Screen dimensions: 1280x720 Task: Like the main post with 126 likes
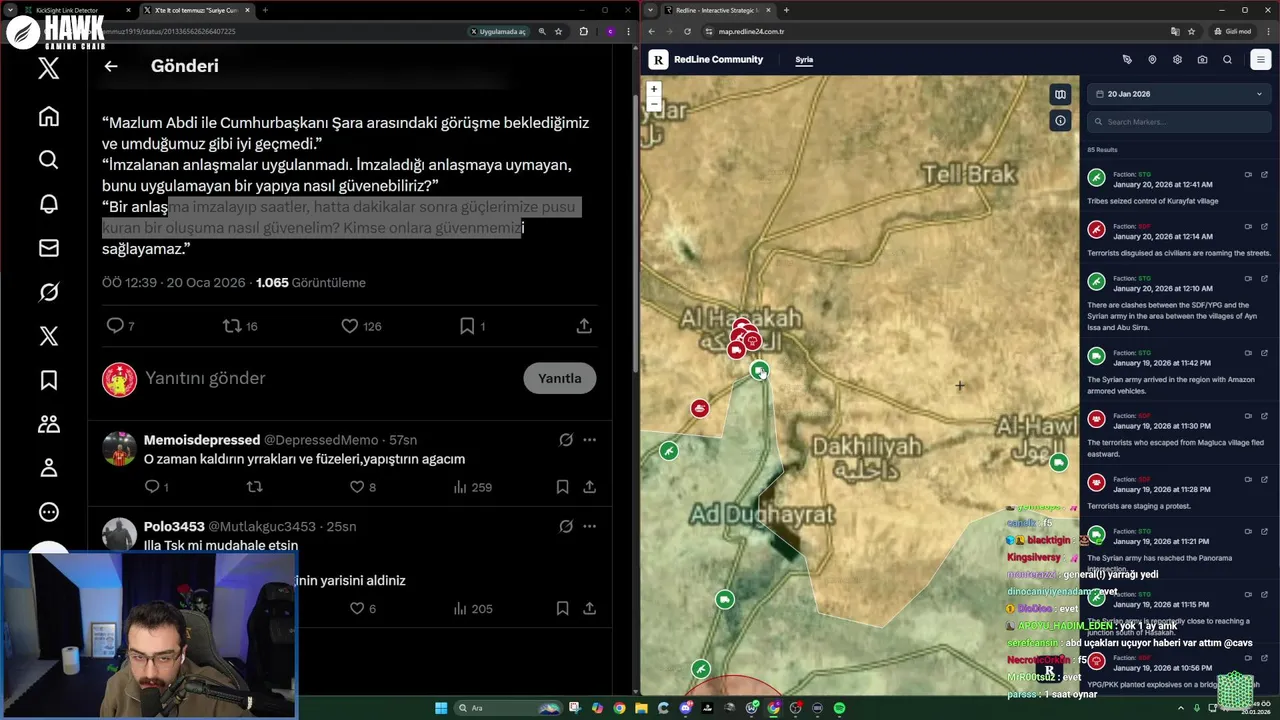361,326
